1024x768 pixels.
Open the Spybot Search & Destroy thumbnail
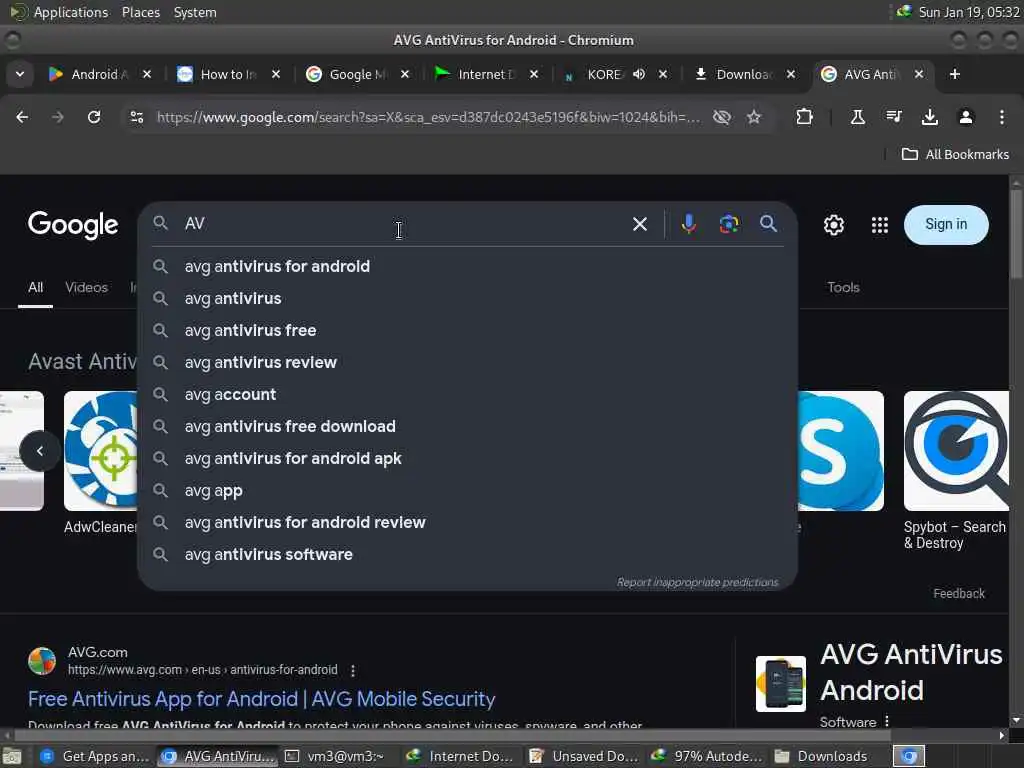956,451
